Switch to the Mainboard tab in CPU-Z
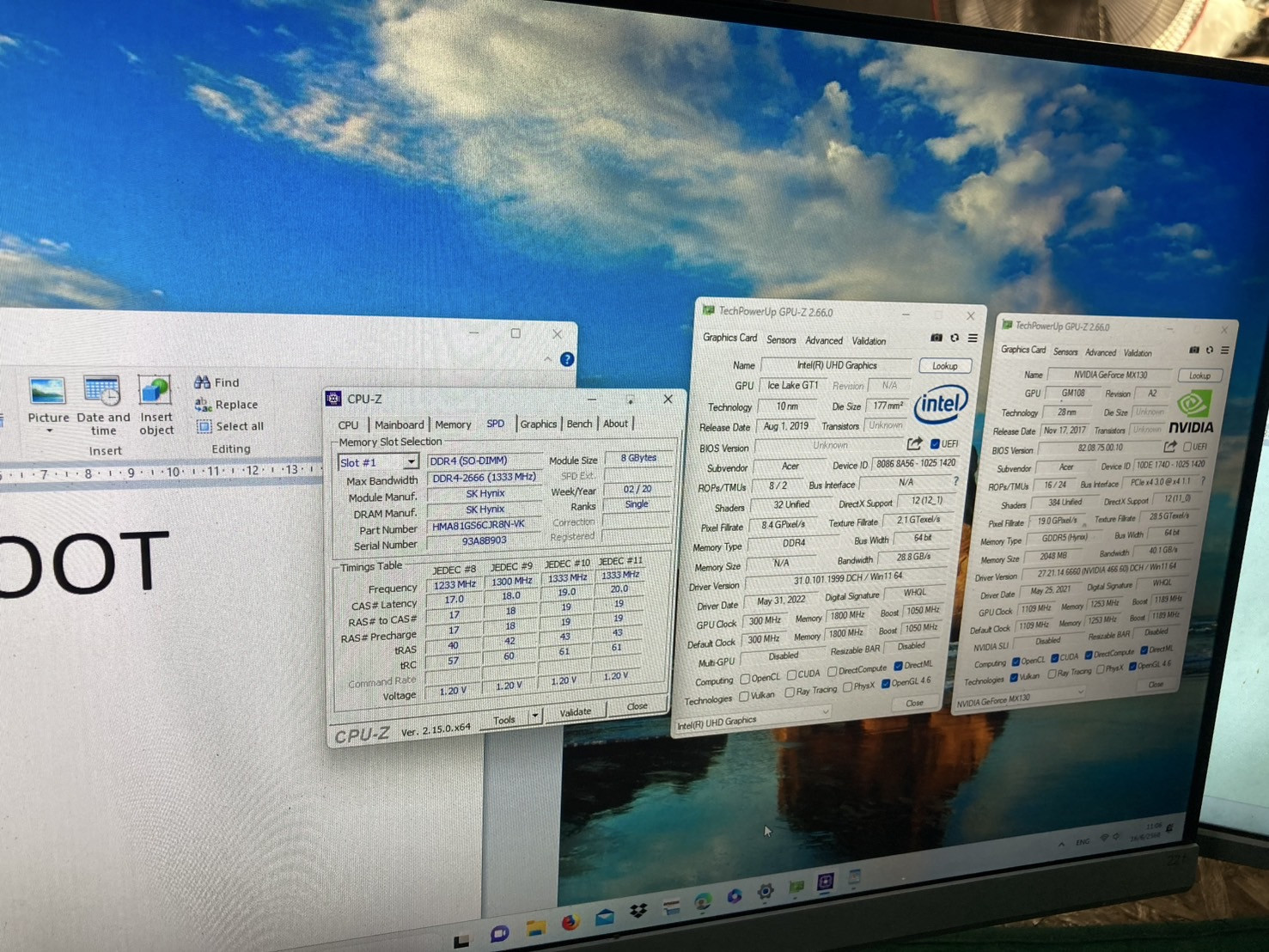The image size is (1269, 952). (399, 424)
